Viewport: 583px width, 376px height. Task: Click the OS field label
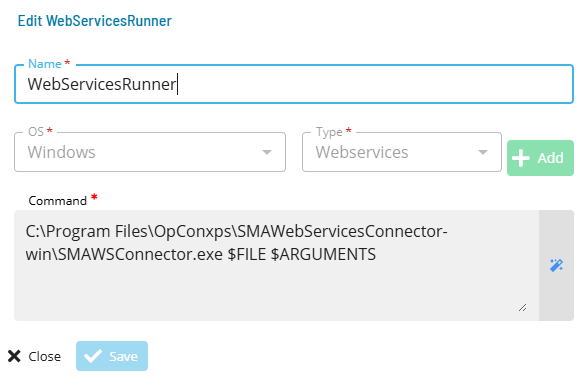point(36,132)
